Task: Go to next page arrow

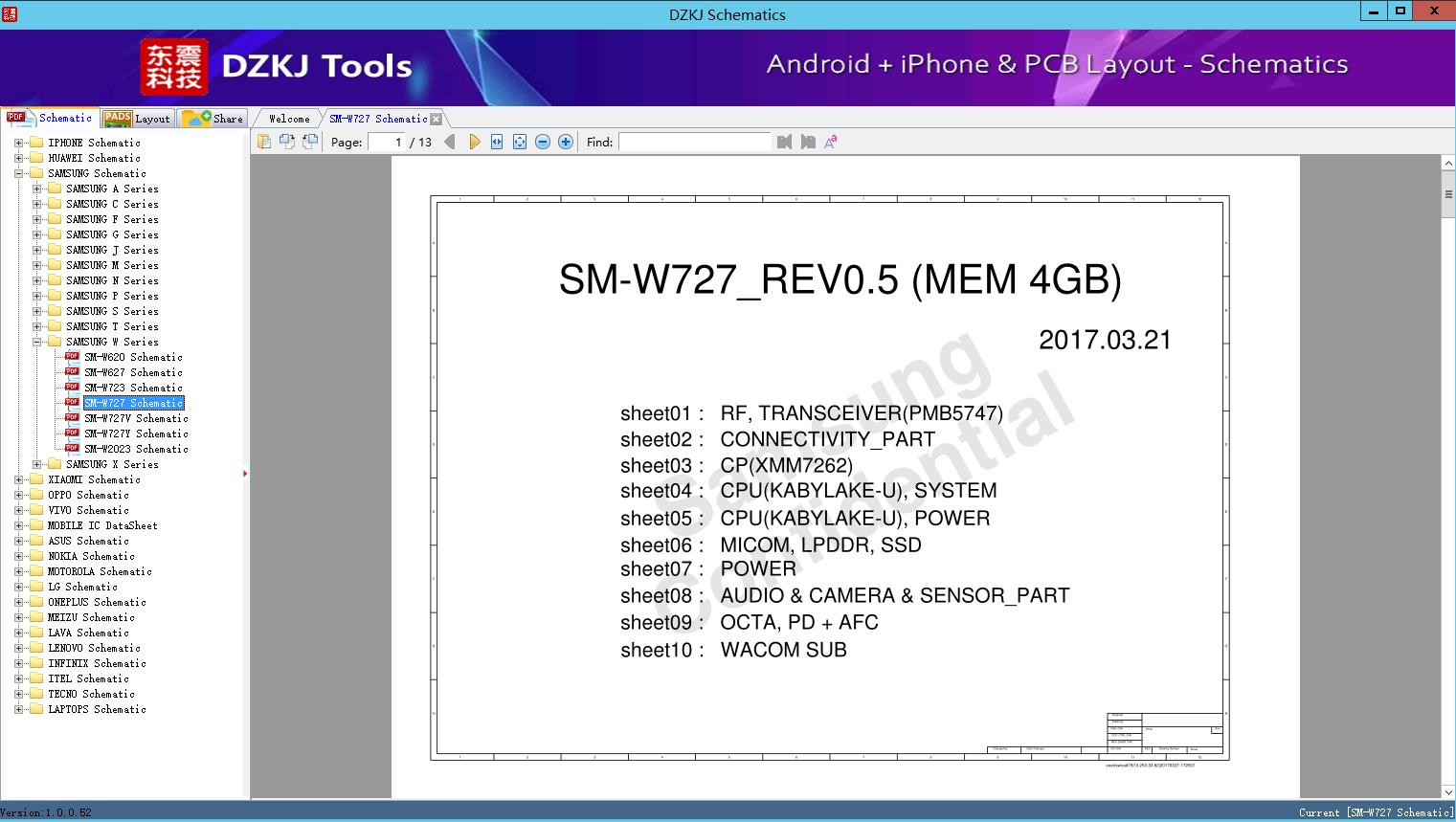Action: point(474,142)
